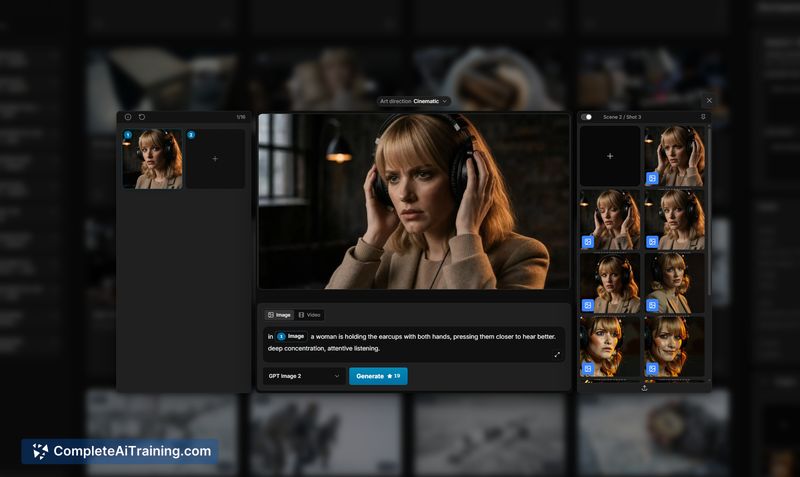Select reference image 1 thumbnail
Screen dimensions: 800x477
pyautogui.click(x=153, y=159)
